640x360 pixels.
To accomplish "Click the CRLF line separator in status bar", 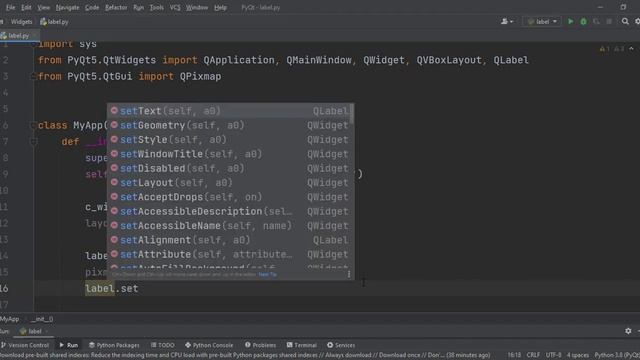I will tap(533, 355).
